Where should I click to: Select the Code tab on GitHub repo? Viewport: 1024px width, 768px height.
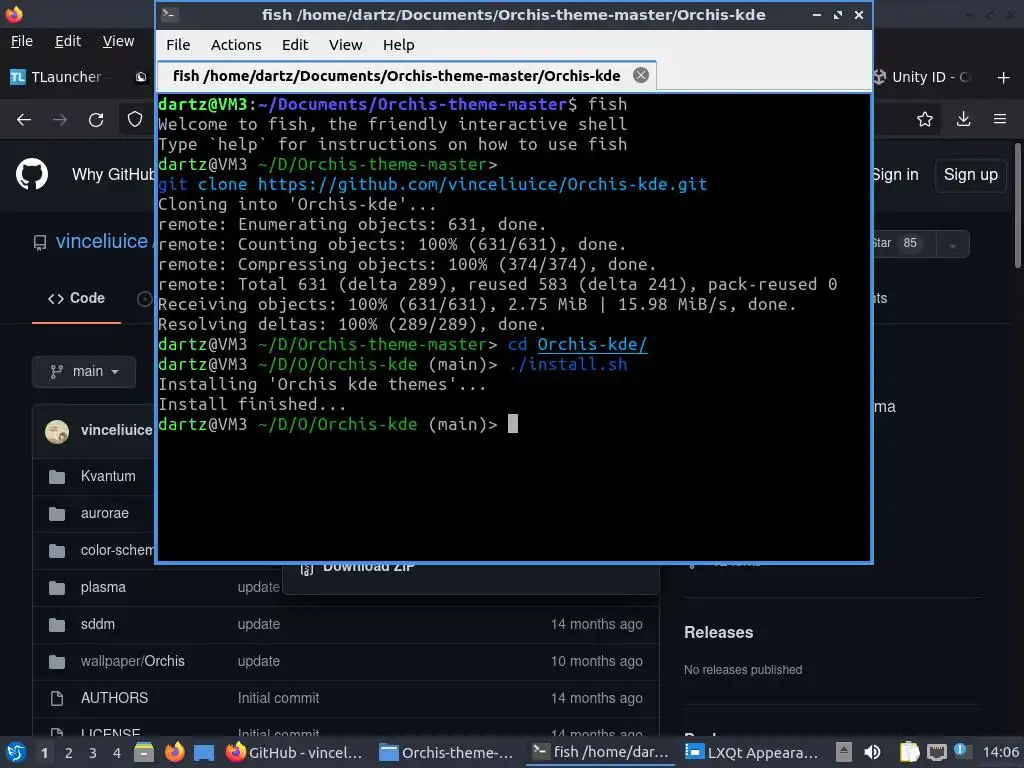click(x=76, y=298)
